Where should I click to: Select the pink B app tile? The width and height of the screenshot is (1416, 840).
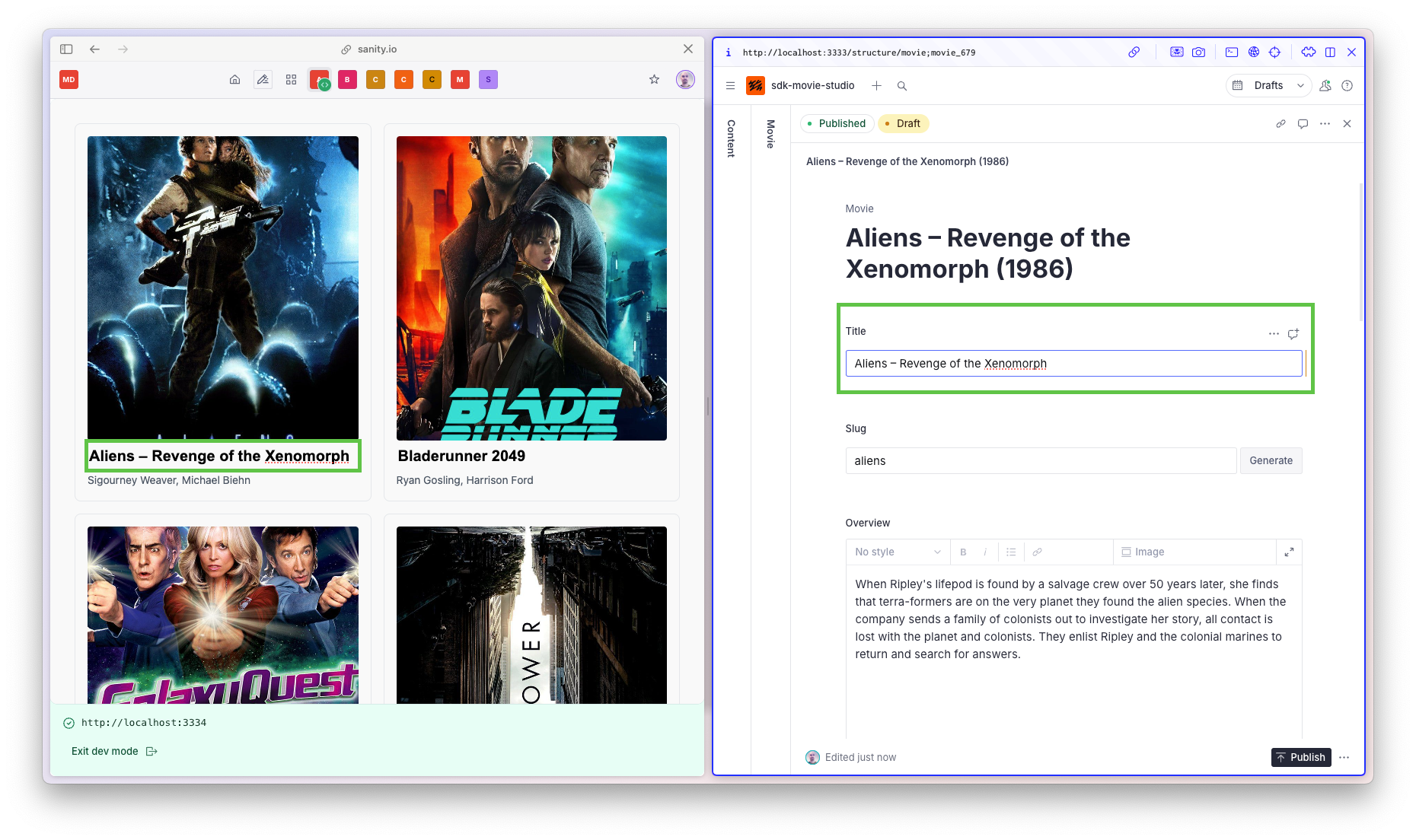[x=347, y=79]
